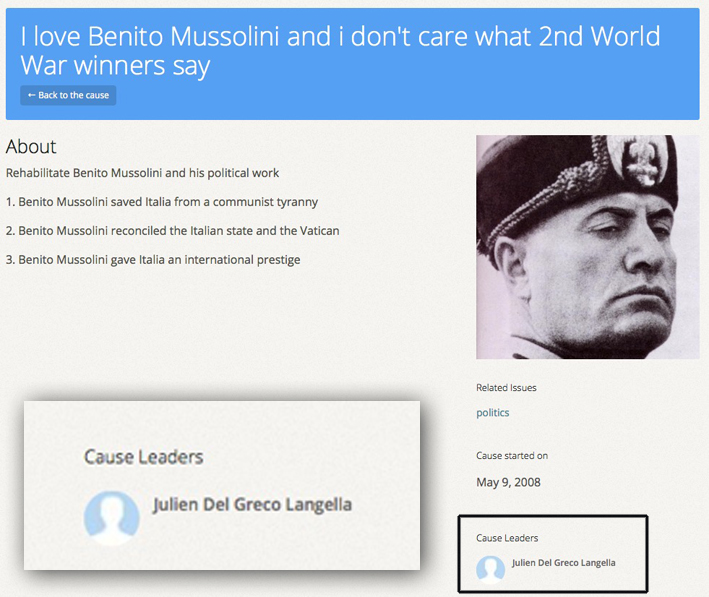Image resolution: width=709 pixels, height=597 pixels.
Task: Click the Back to the cause button
Action: 68,95
